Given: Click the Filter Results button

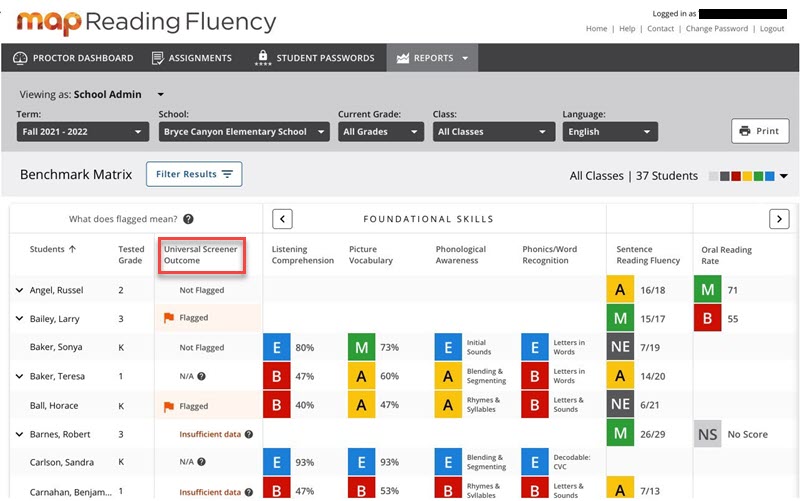Looking at the screenshot, I should [x=194, y=174].
